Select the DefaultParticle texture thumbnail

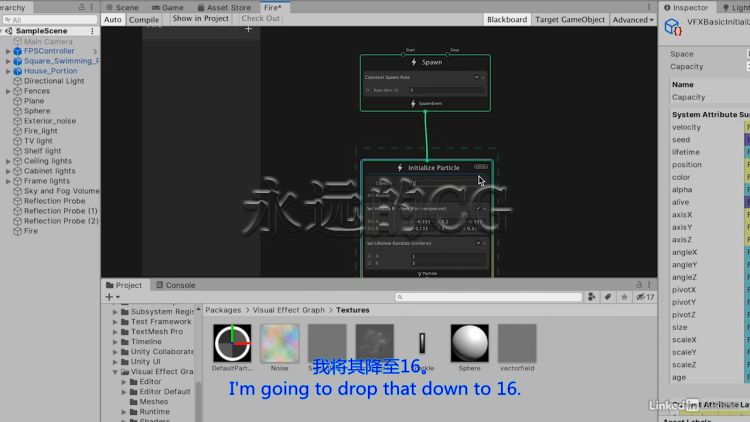click(232, 343)
